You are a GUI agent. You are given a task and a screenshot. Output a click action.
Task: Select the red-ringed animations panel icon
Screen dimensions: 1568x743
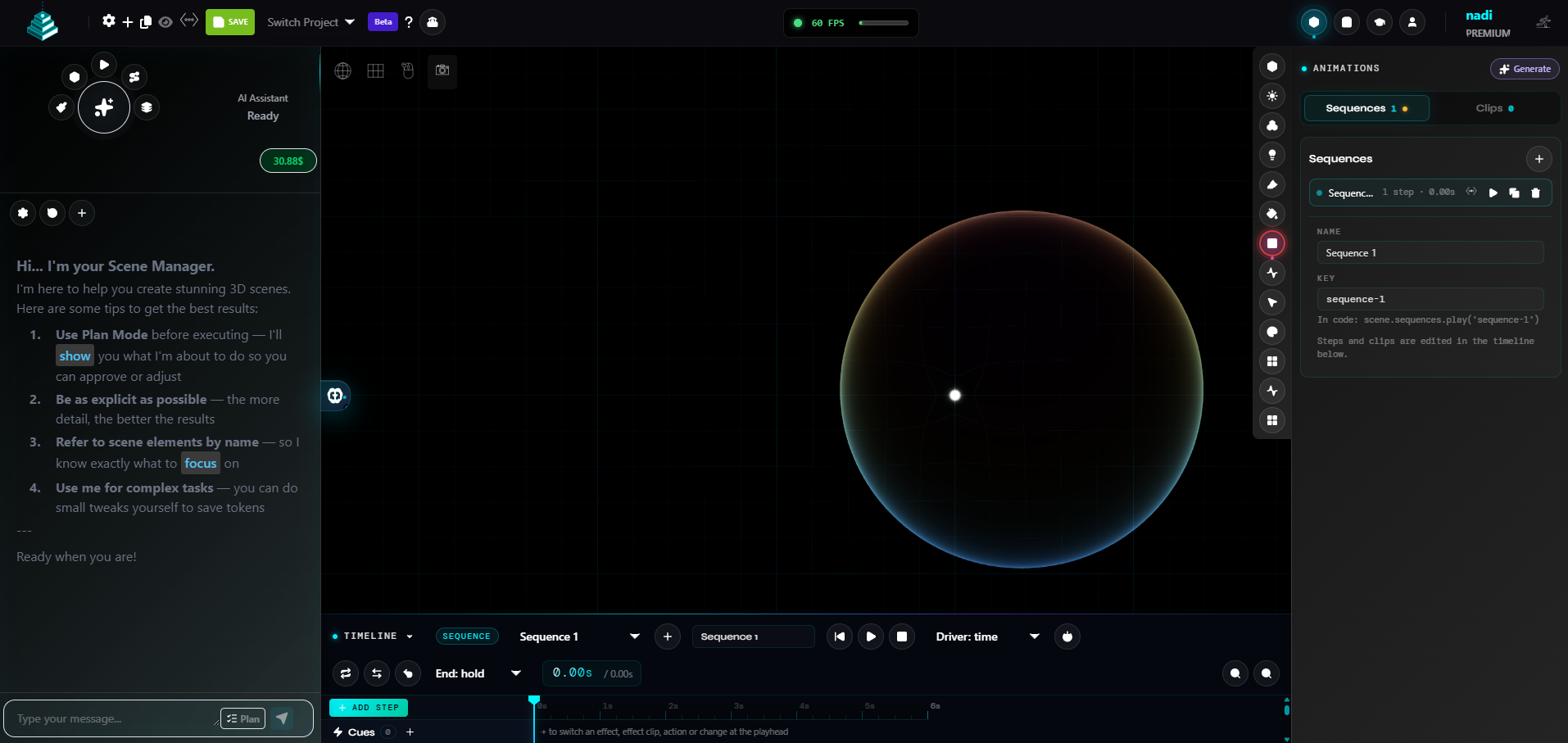click(x=1272, y=243)
